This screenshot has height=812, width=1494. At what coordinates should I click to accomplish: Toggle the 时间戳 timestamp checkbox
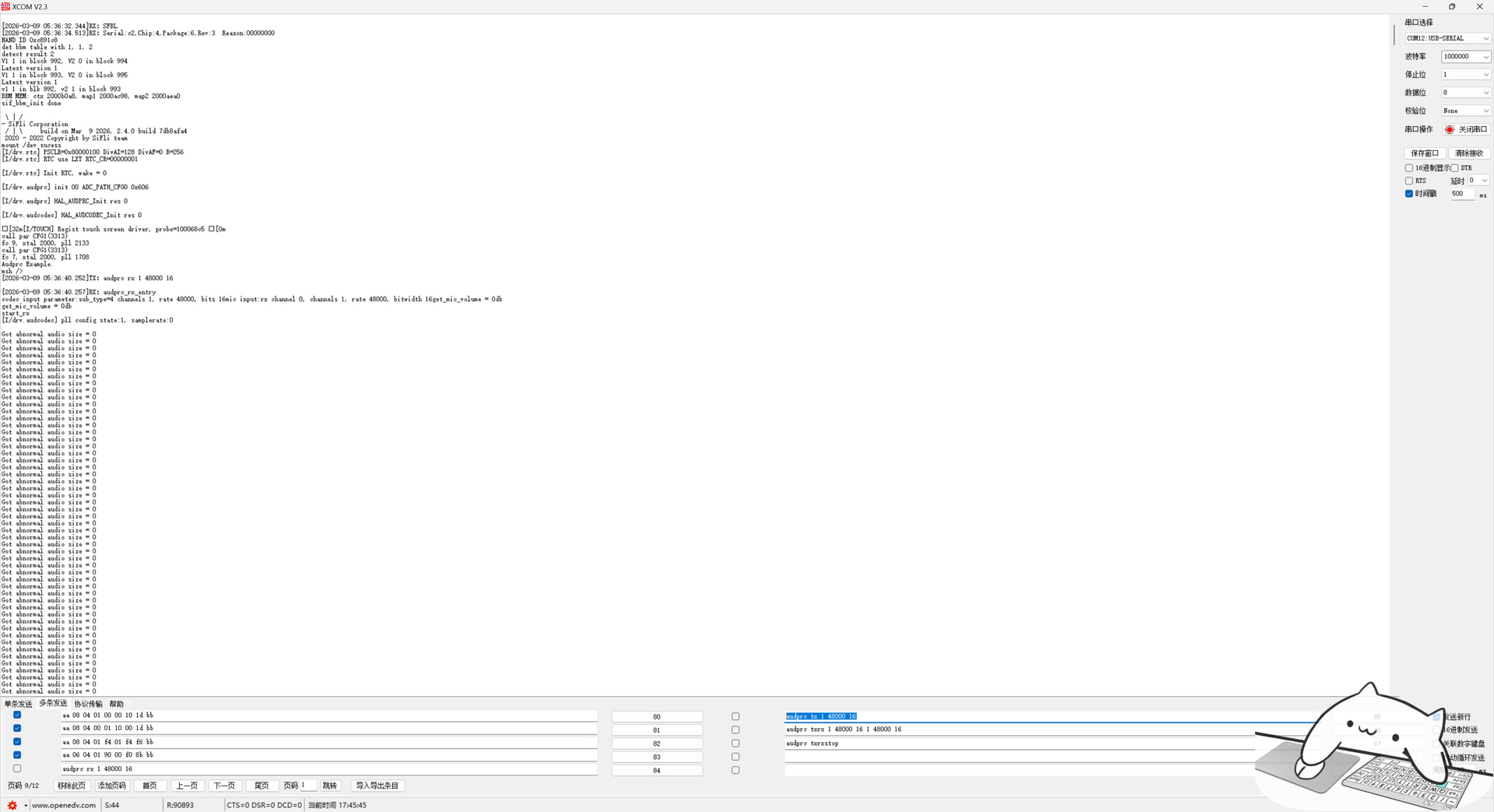(1409, 194)
